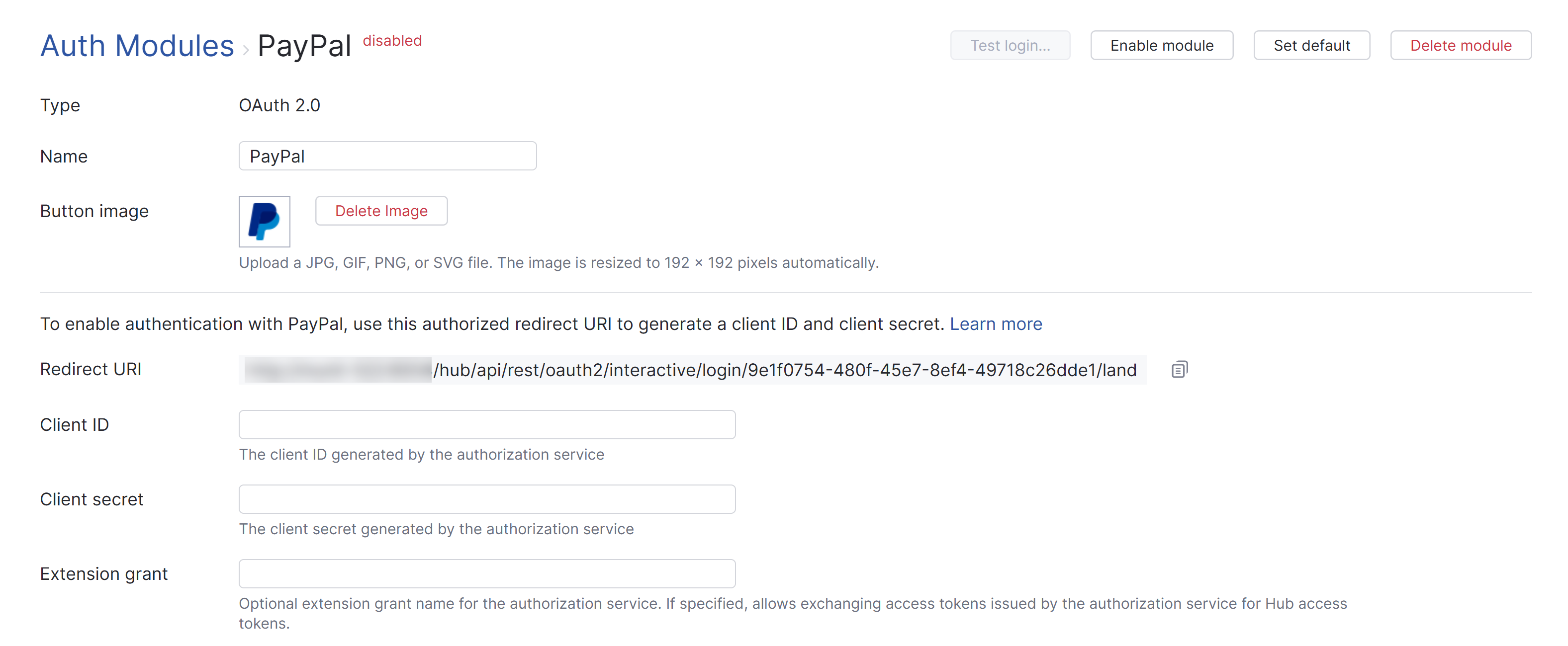
Task: Click the Test login button
Action: (1010, 45)
